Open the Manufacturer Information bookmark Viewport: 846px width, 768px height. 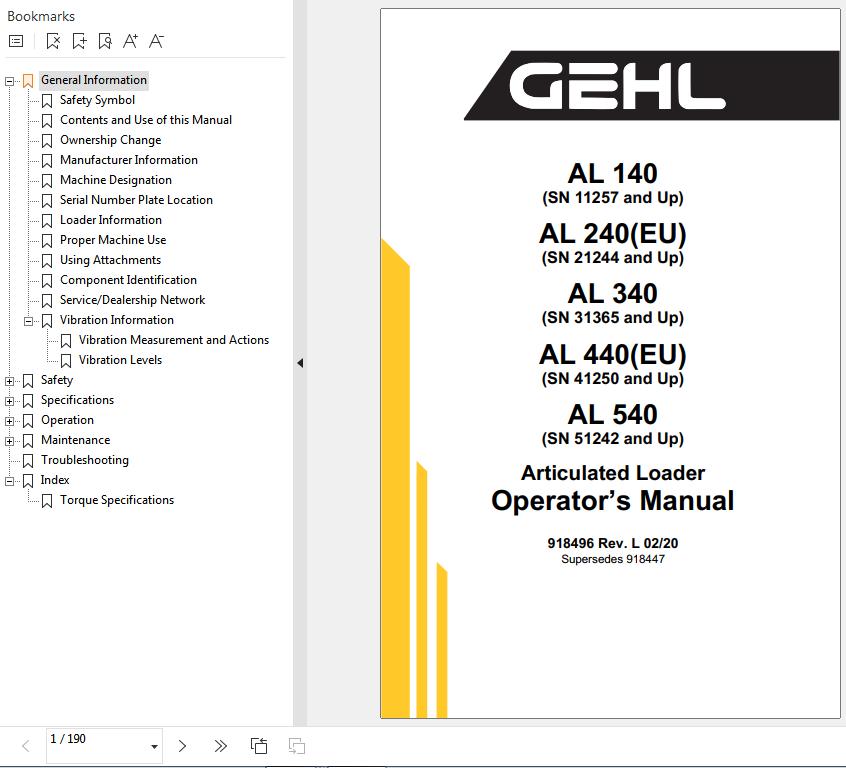[x=129, y=160]
